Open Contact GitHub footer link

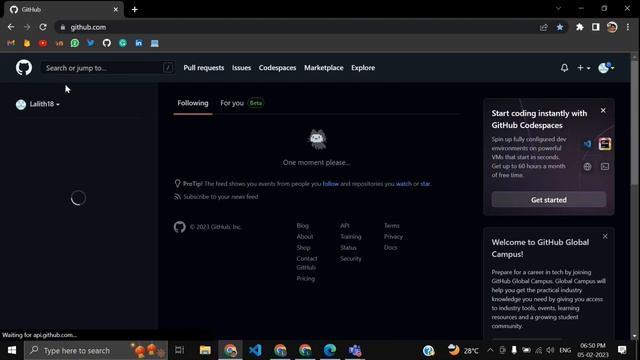pos(307,263)
